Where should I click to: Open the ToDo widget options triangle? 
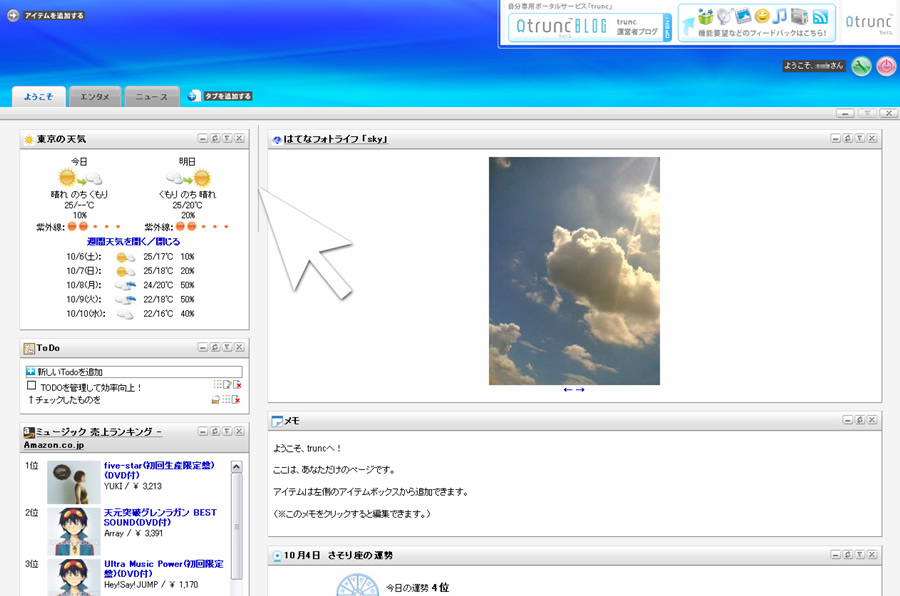pos(227,347)
